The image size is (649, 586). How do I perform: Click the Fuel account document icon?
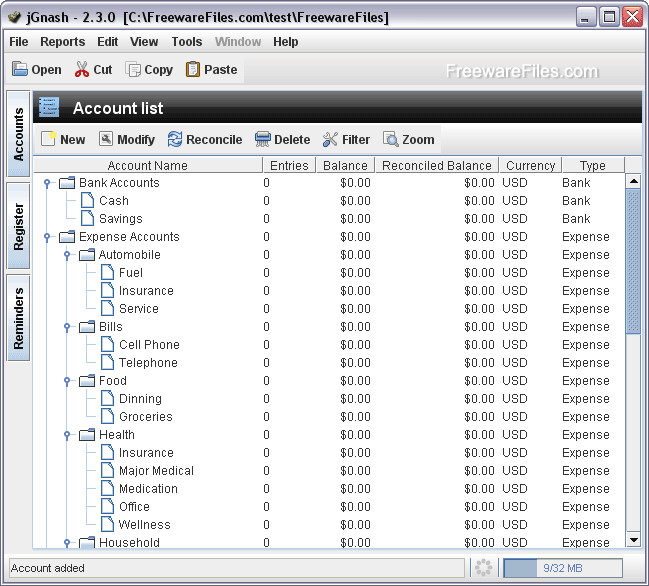(107, 272)
